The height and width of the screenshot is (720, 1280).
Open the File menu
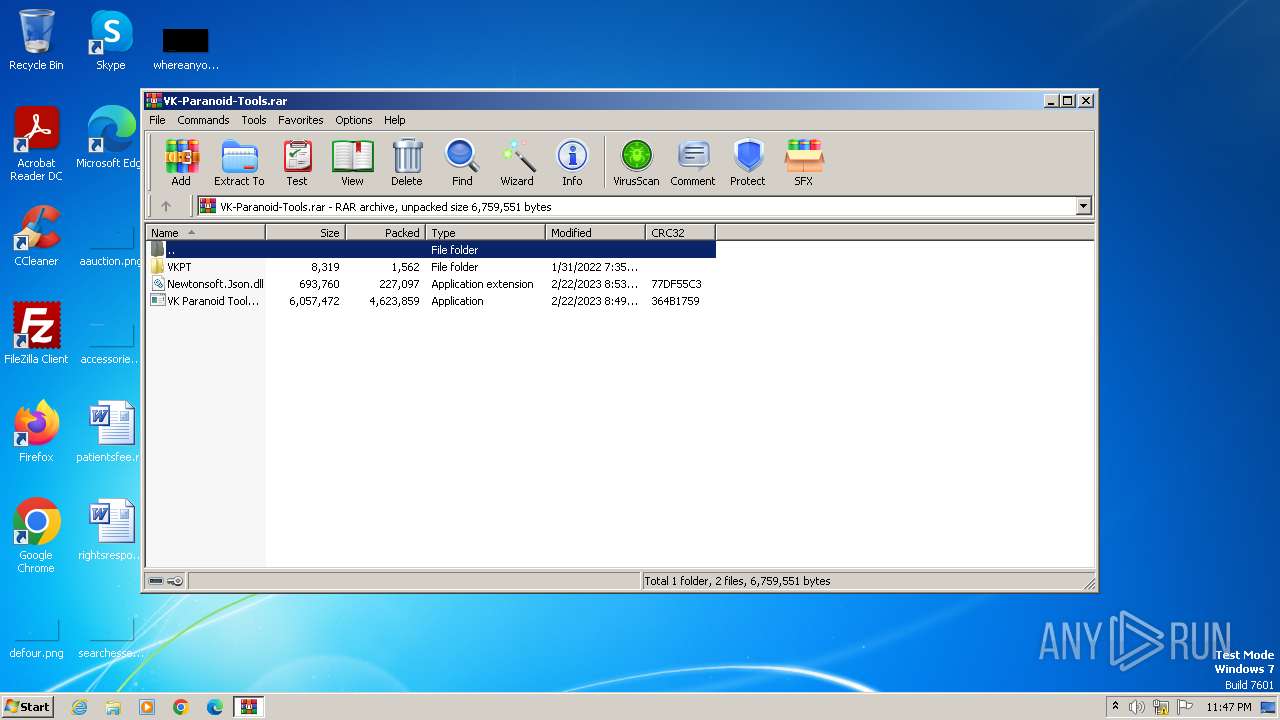point(157,120)
